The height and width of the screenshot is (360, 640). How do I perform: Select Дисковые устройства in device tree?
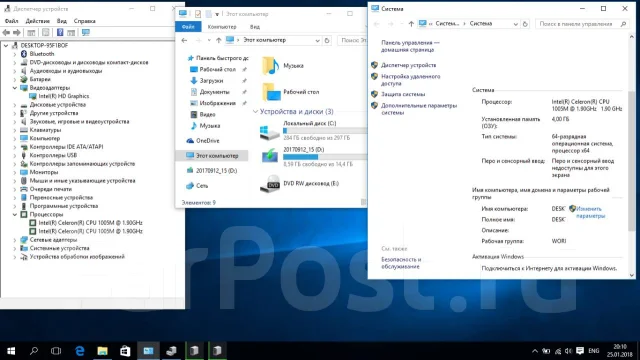[x=58, y=104]
